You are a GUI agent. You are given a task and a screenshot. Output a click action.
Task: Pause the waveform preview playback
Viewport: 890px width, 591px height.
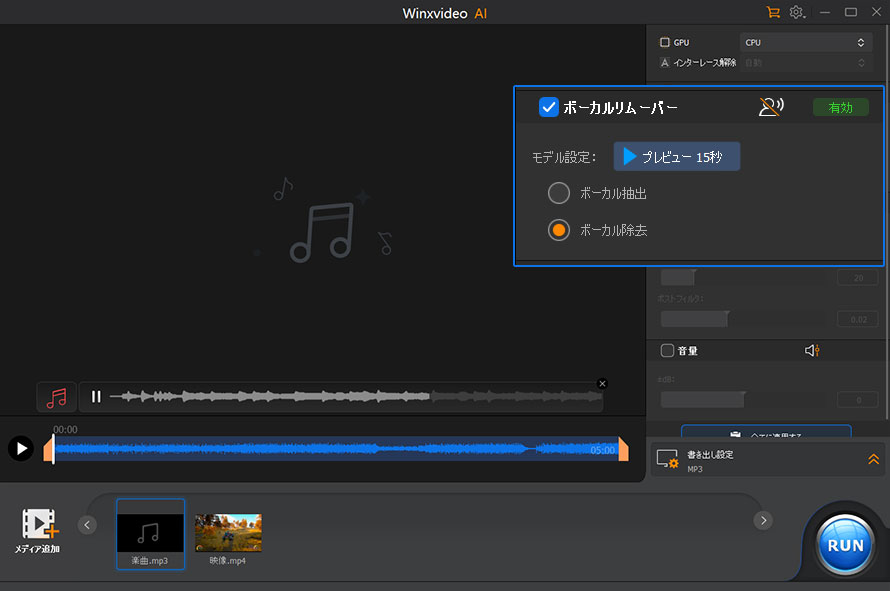coord(96,397)
